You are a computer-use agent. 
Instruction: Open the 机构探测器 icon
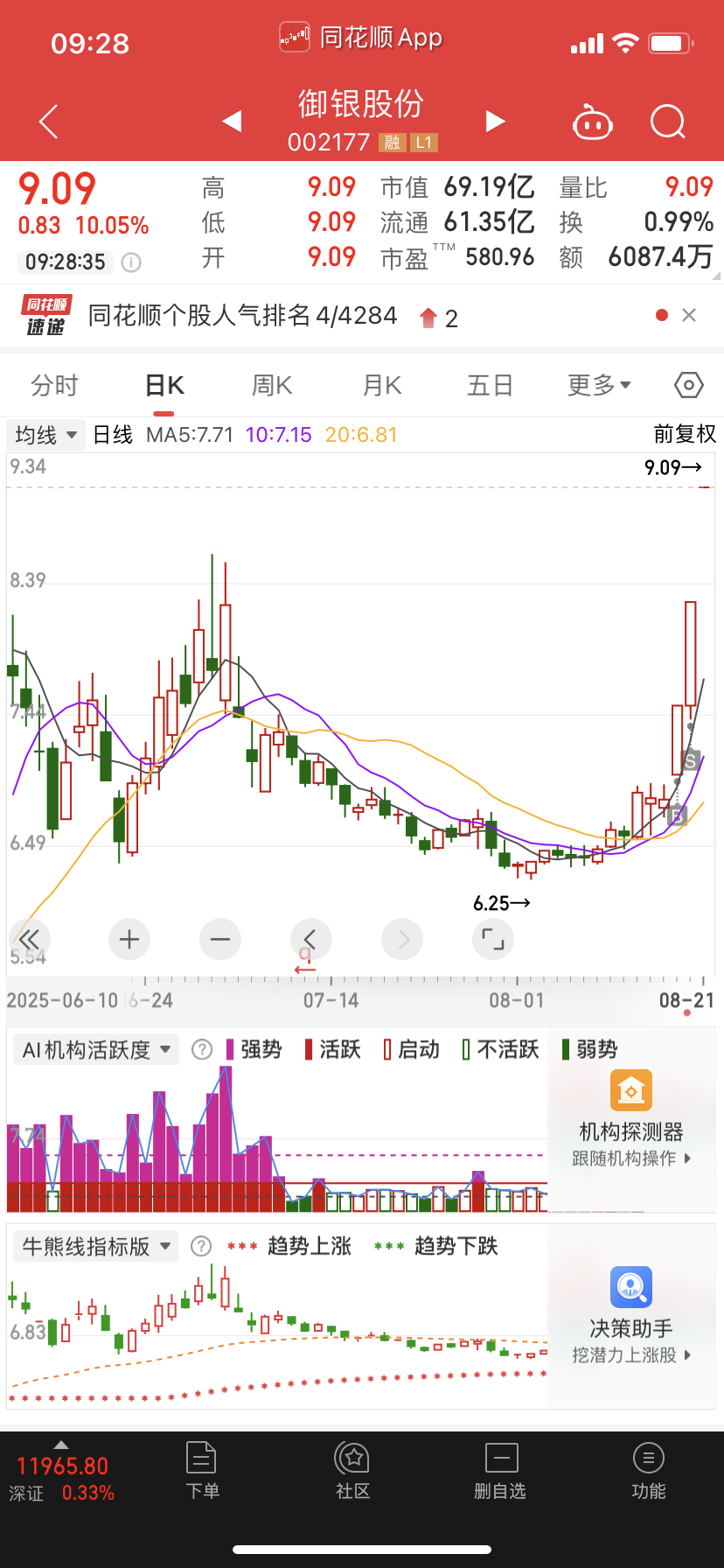[631, 1090]
